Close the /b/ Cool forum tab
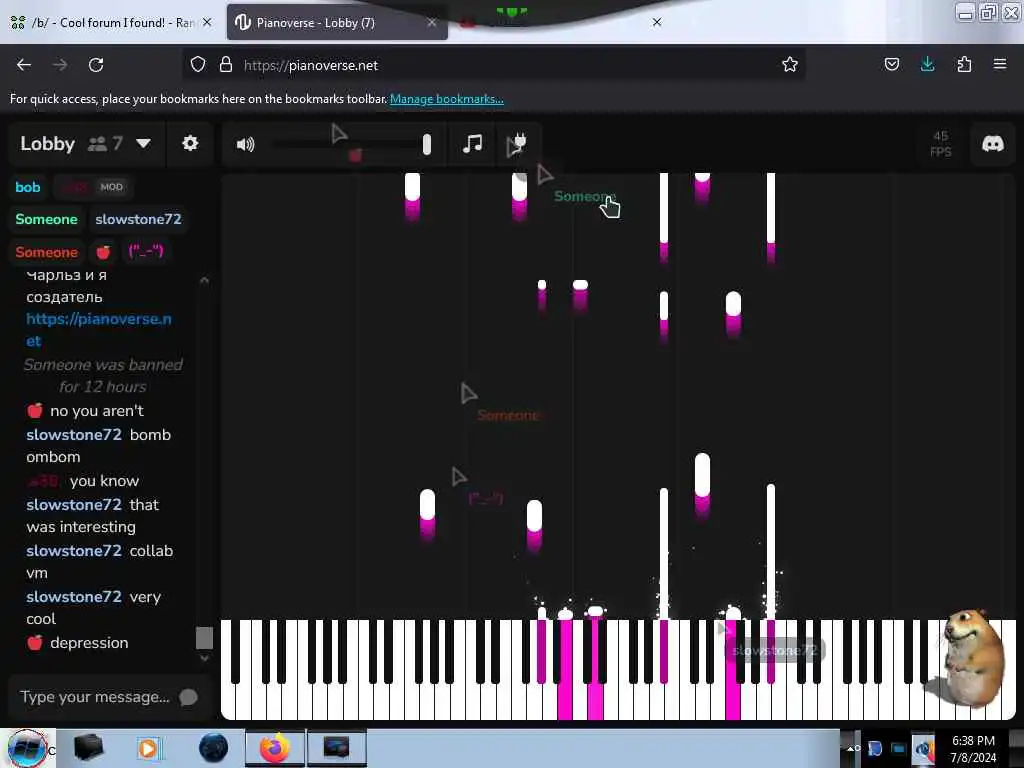This screenshot has height=768, width=1024. [207, 22]
